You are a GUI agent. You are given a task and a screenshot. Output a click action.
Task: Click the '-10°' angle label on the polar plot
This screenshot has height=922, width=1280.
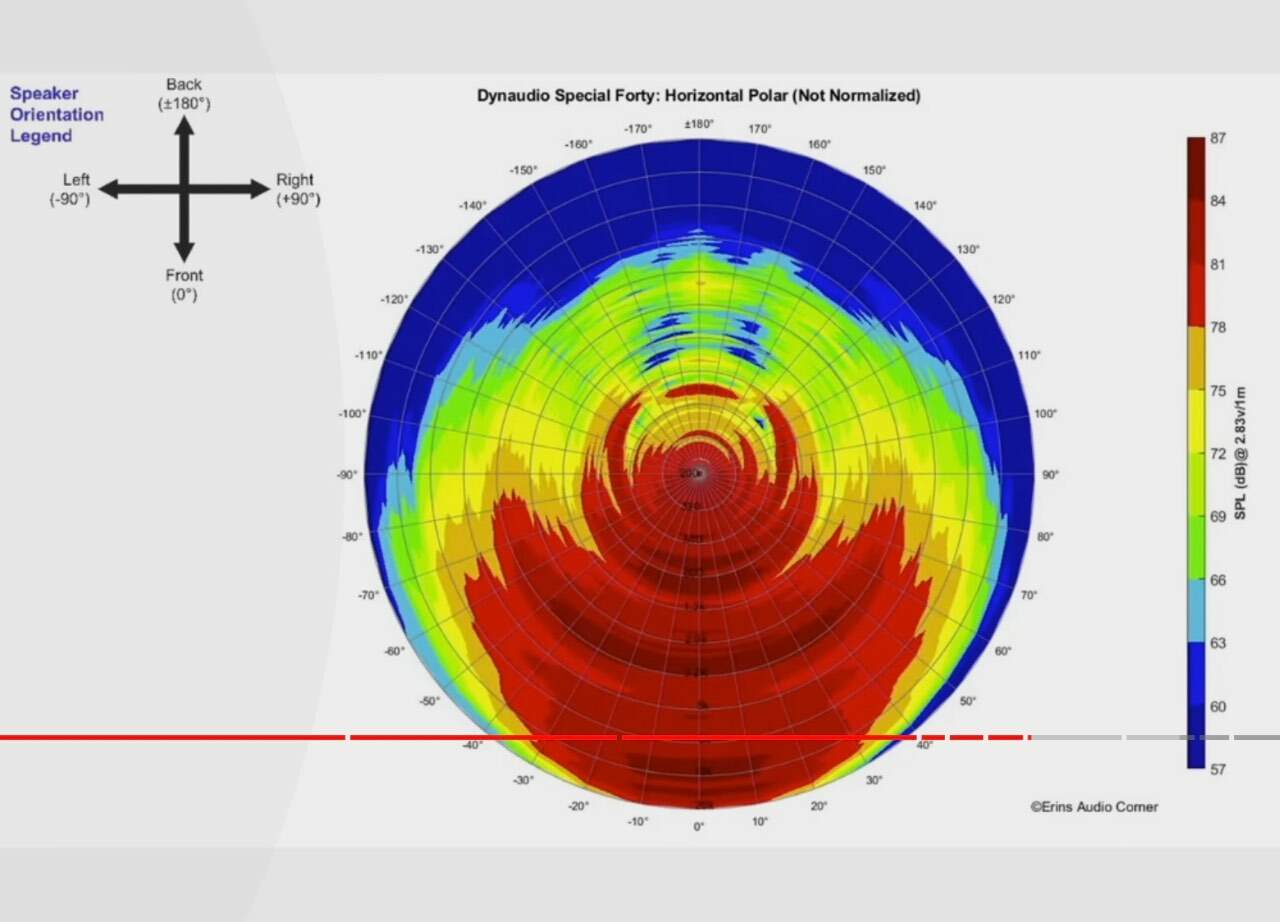pyautogui.click(x=638, y=822)
